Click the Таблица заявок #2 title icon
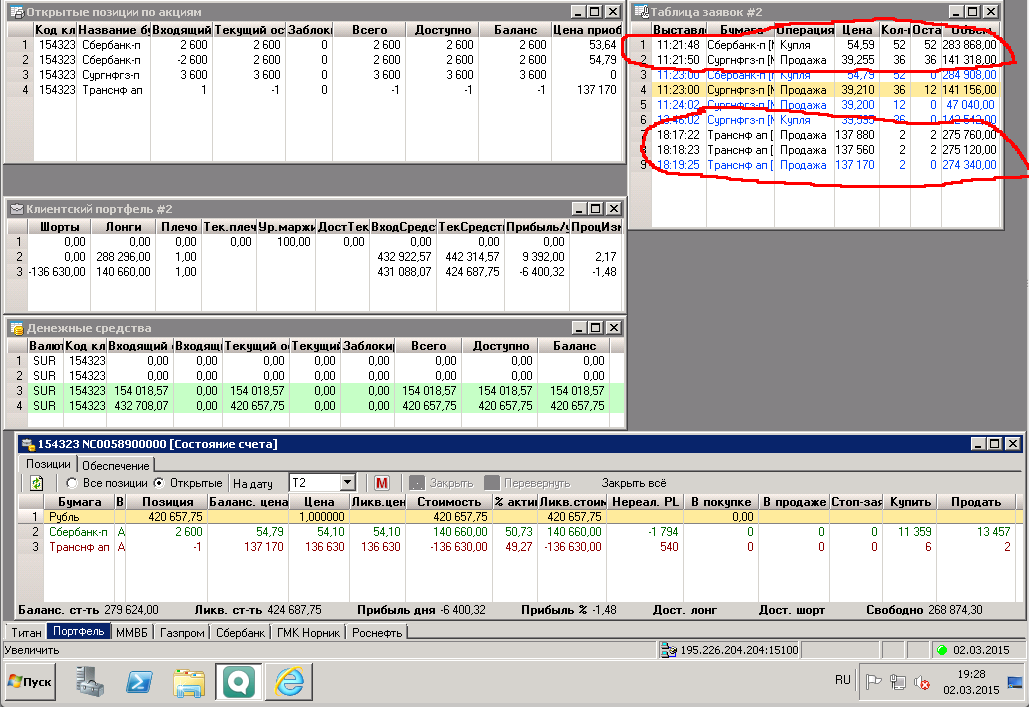The image size is (1029, 707). click(641, 12)
